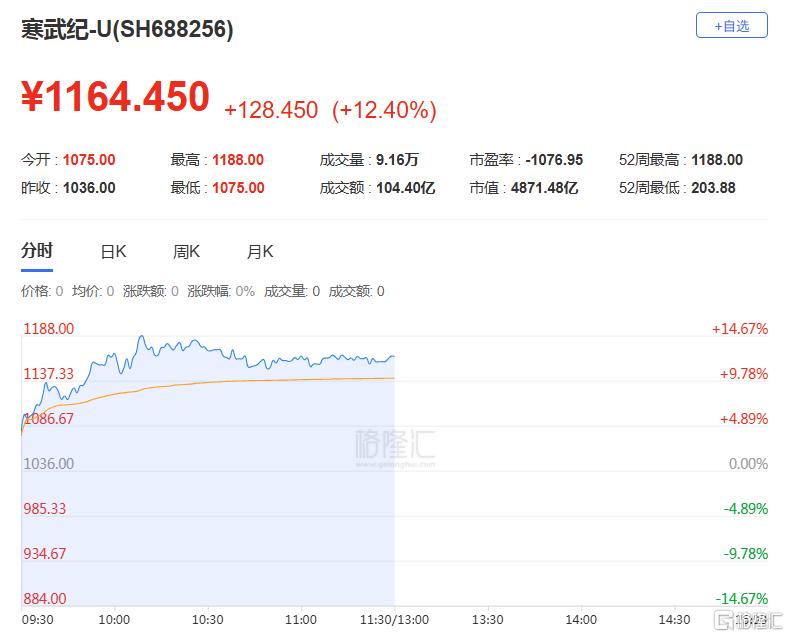
Task: Click the +14.67% label on right axis
Action: point(740,329)
